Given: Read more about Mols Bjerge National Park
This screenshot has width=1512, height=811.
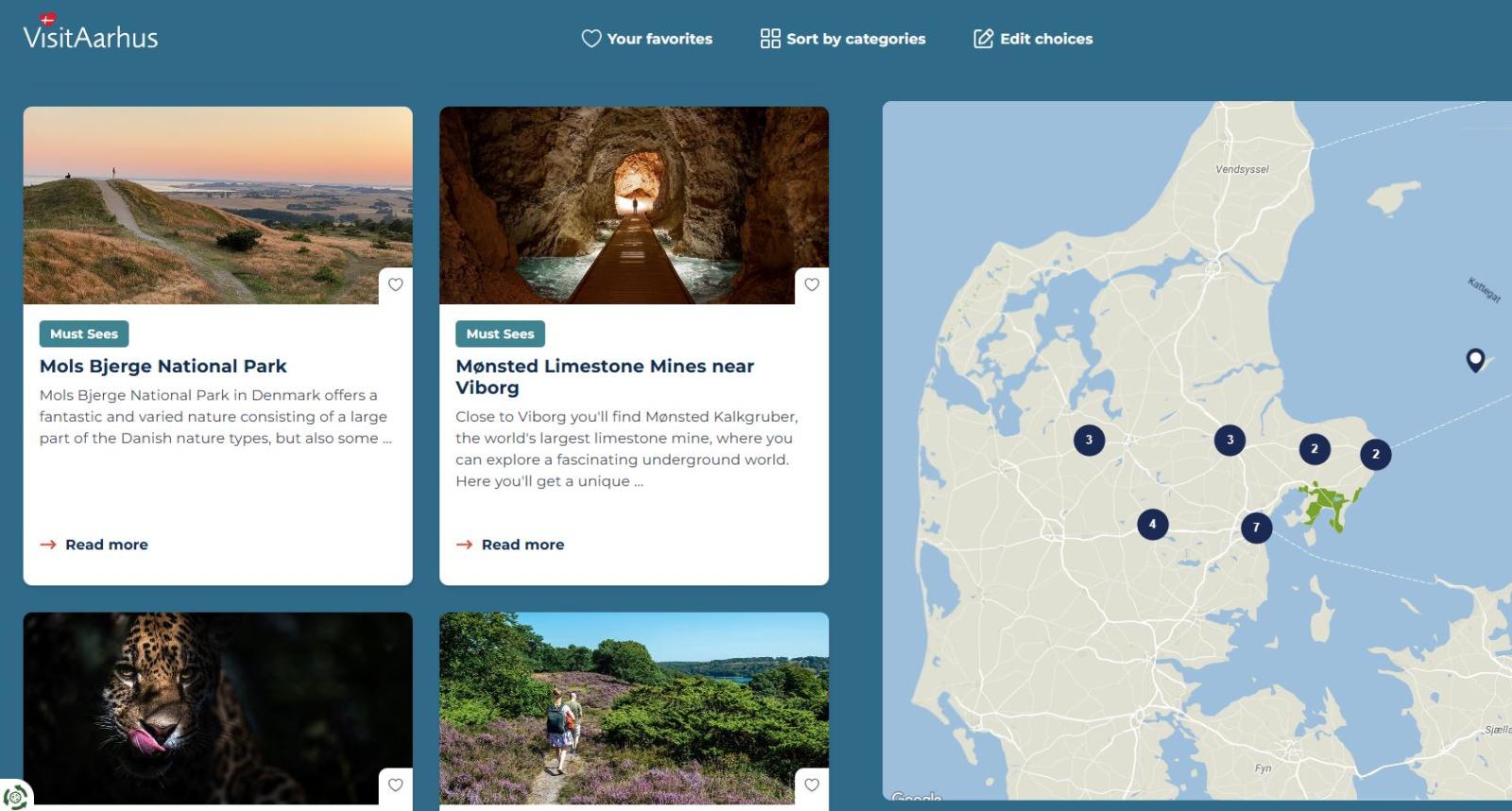Looking at the screenshot, I should click(x=94, y=544).
